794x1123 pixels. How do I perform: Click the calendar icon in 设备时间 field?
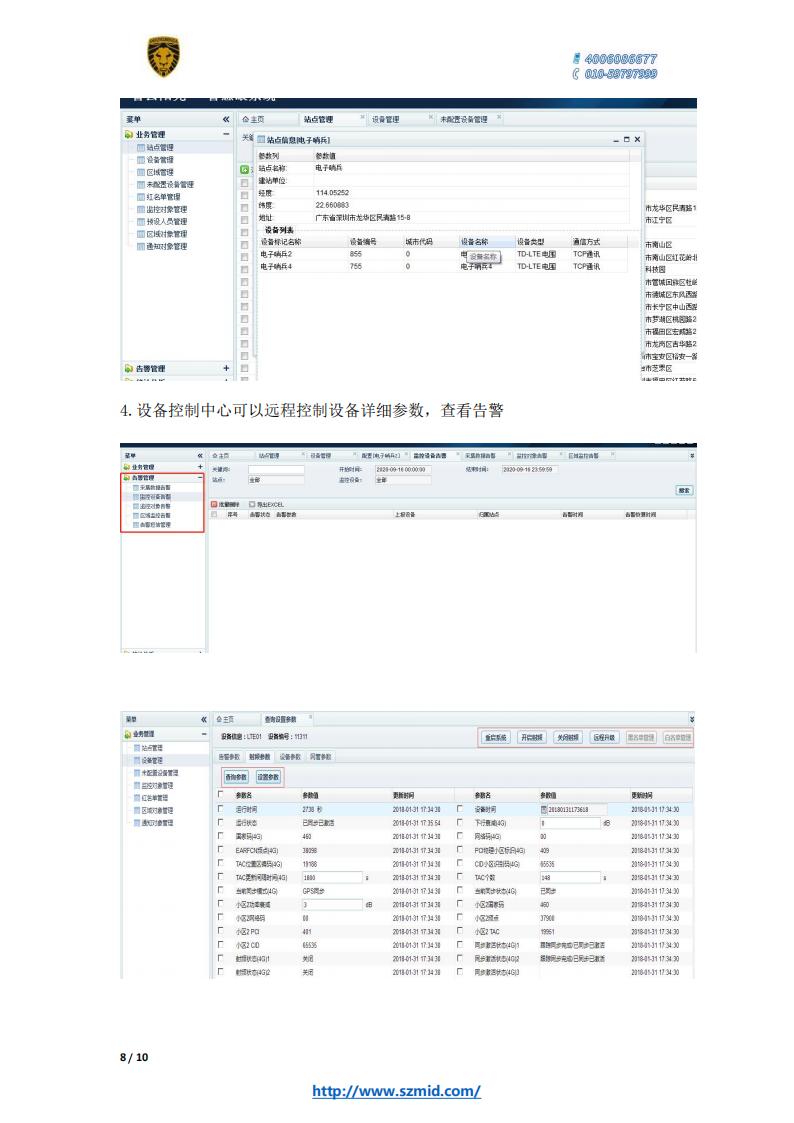pyautogui.click(x=543, y=809)
